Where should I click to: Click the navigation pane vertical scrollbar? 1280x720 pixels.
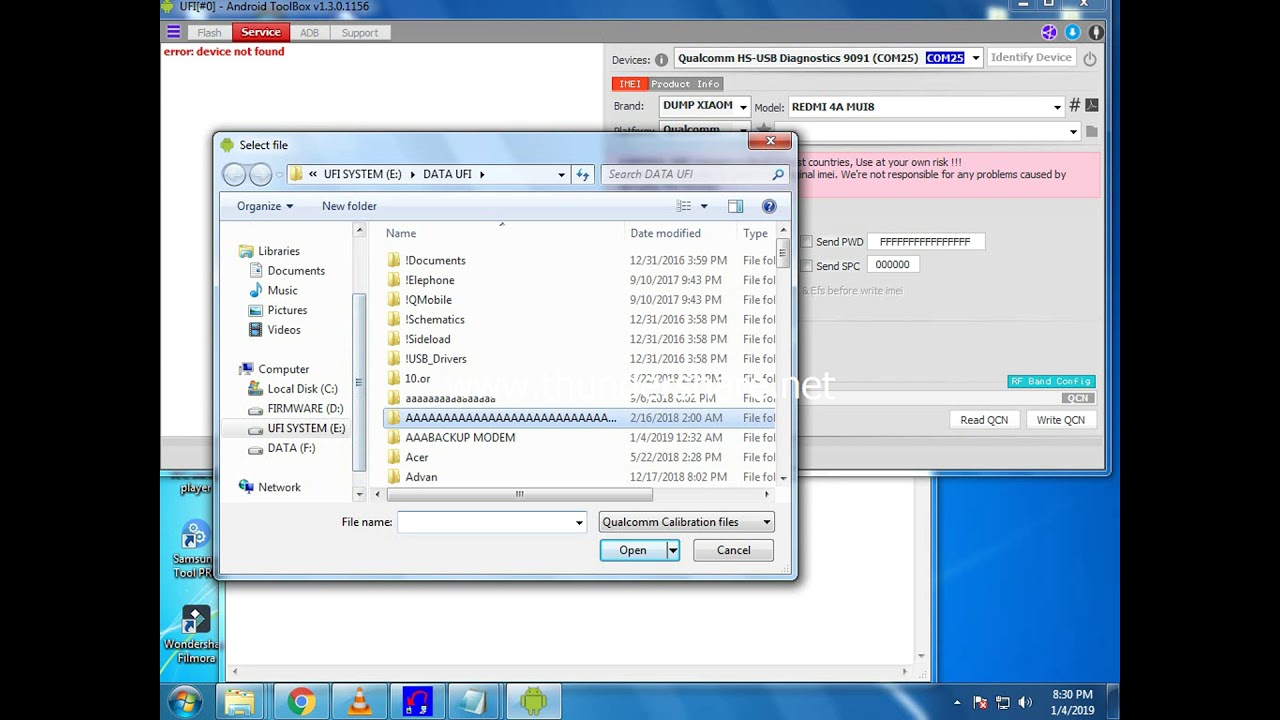click(360, 382)
